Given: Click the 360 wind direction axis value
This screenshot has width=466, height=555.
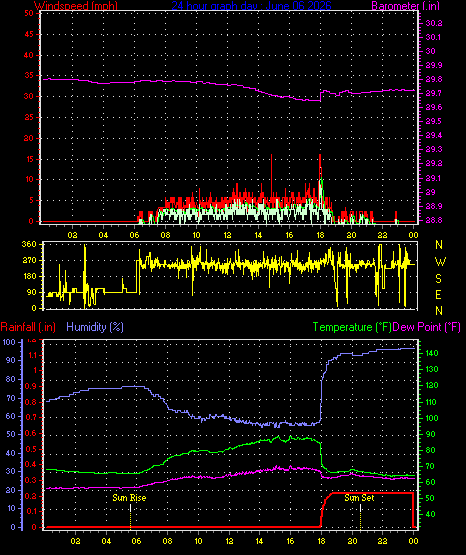Looking at the screenshot, I should (29, 244).
